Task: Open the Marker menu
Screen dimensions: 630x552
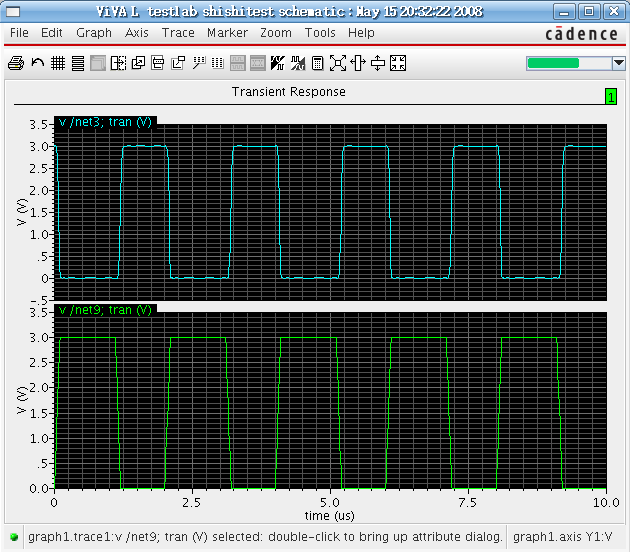Action: coord(227,33)
